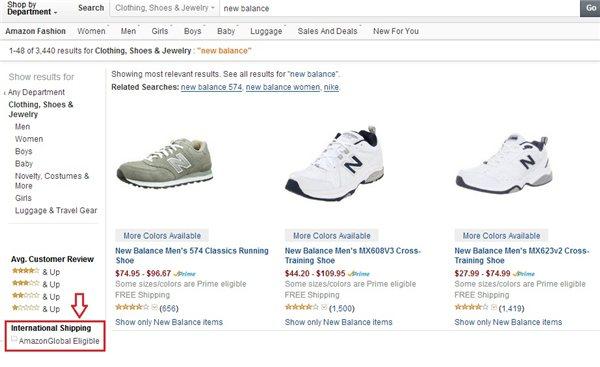Open gray 574 Classics shoe thumbnail
Viewport: 600px width, 367px height.
coord(165,163)
